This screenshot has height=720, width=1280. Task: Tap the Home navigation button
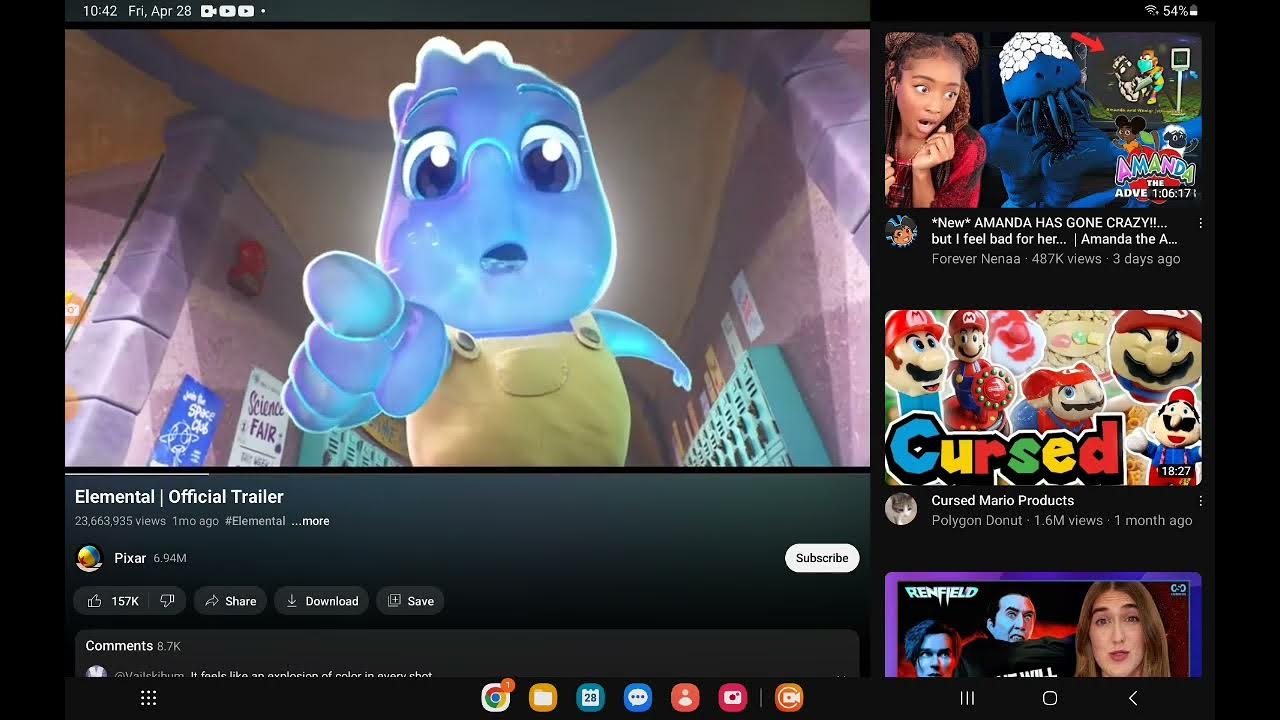(1050, 698)
